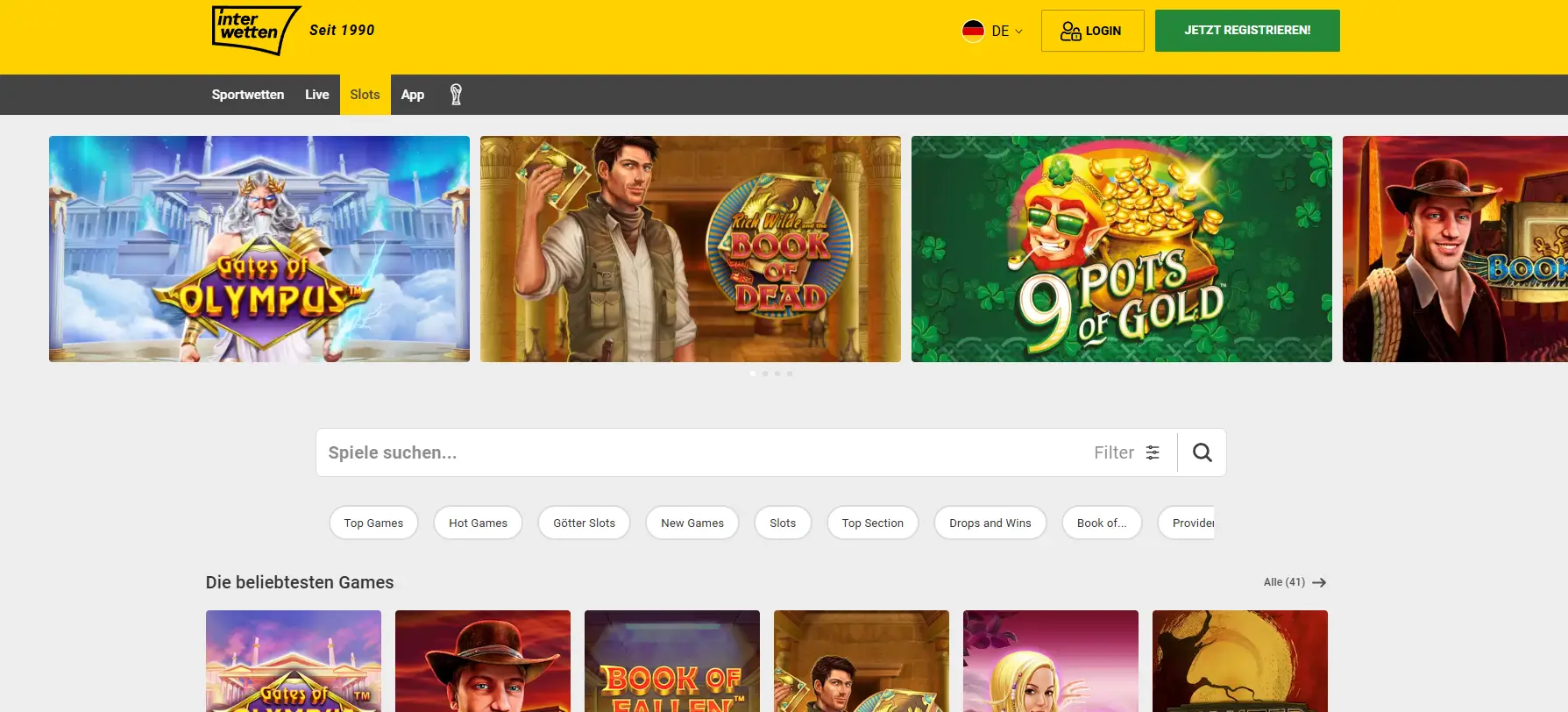Image resolution: width=1568 pixels, height=712 pixels.
Task: Open the Sportwetten menu item
Action: pos(248,95)
